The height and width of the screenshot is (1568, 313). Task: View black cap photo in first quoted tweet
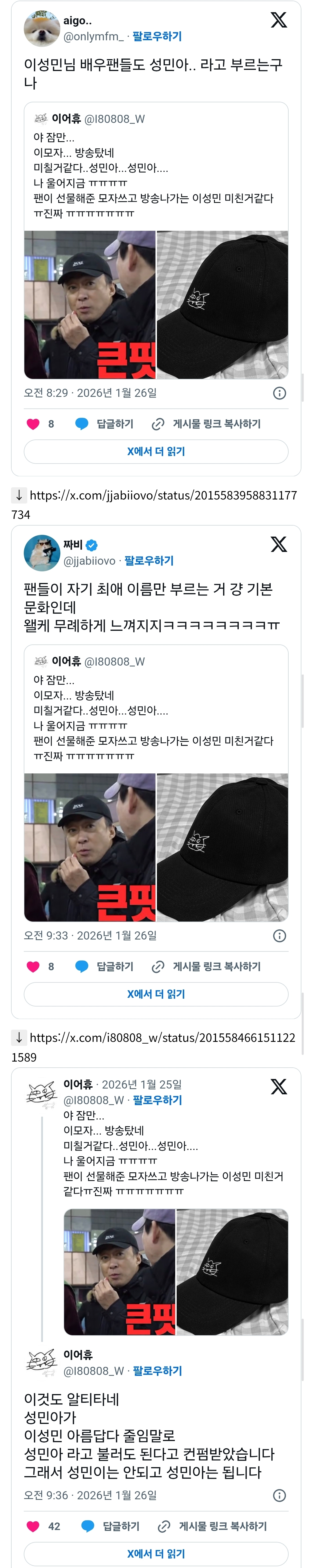tap(222, 304)
